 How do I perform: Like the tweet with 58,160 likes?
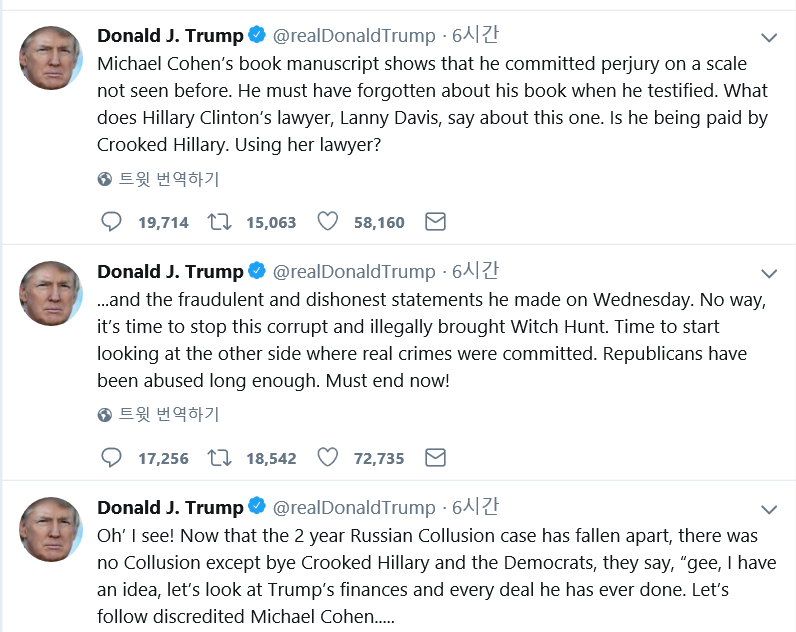tap(327, 222)
